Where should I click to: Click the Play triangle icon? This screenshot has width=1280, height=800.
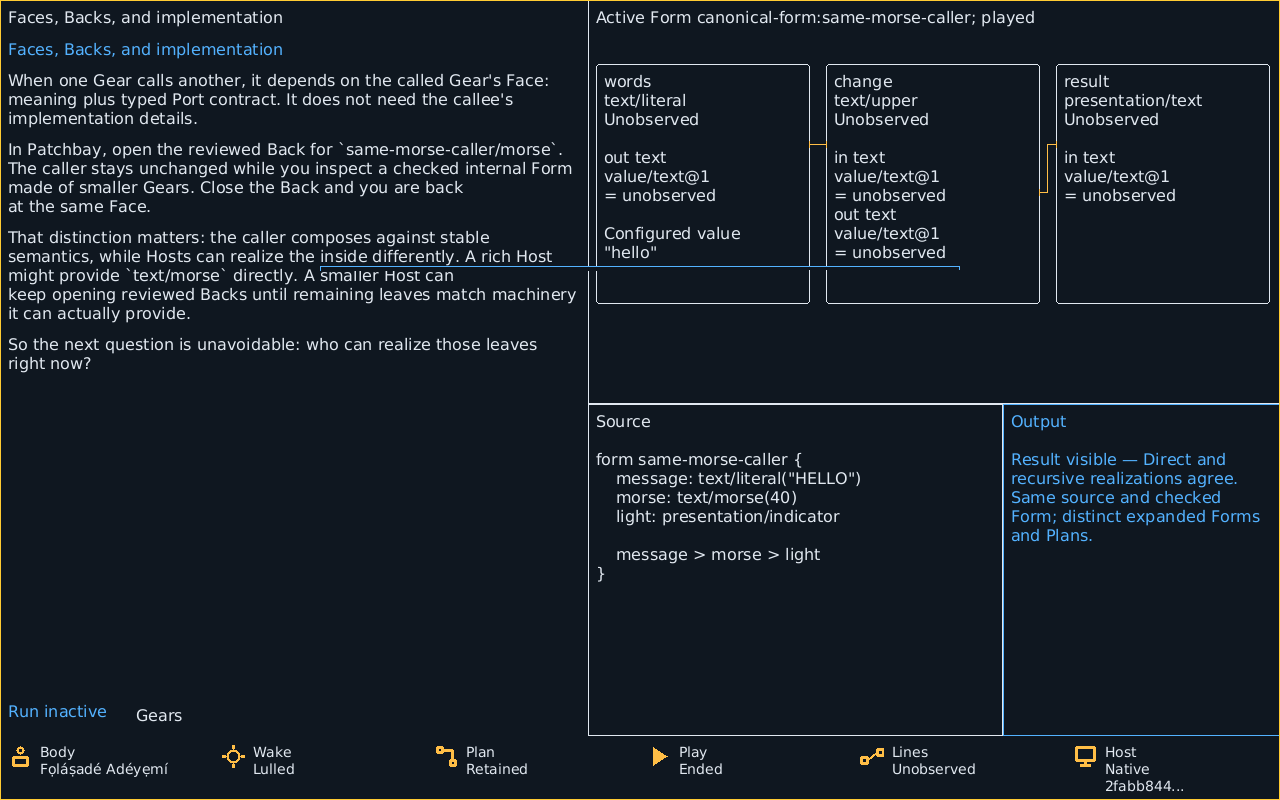pyautogui.click(x=659, y=757)
